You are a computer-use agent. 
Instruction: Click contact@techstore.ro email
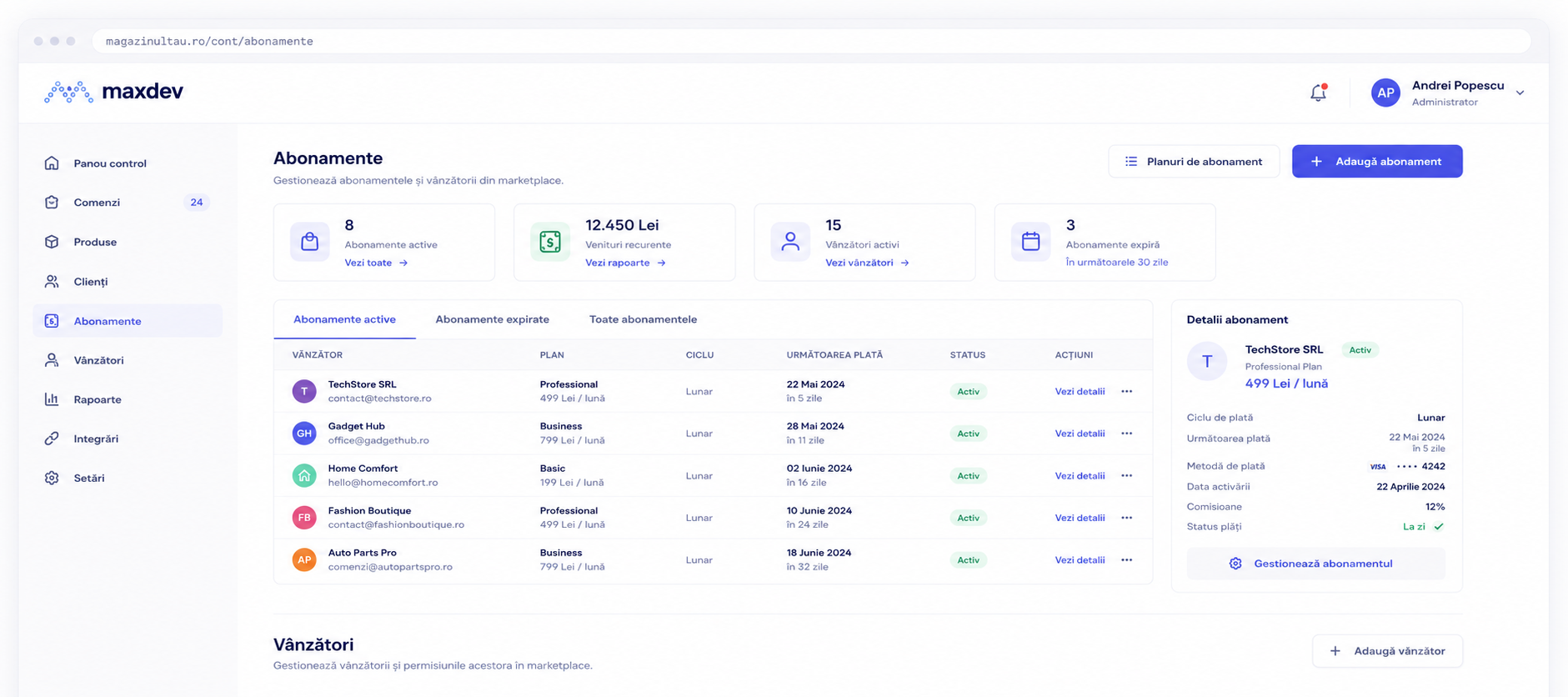379,399
